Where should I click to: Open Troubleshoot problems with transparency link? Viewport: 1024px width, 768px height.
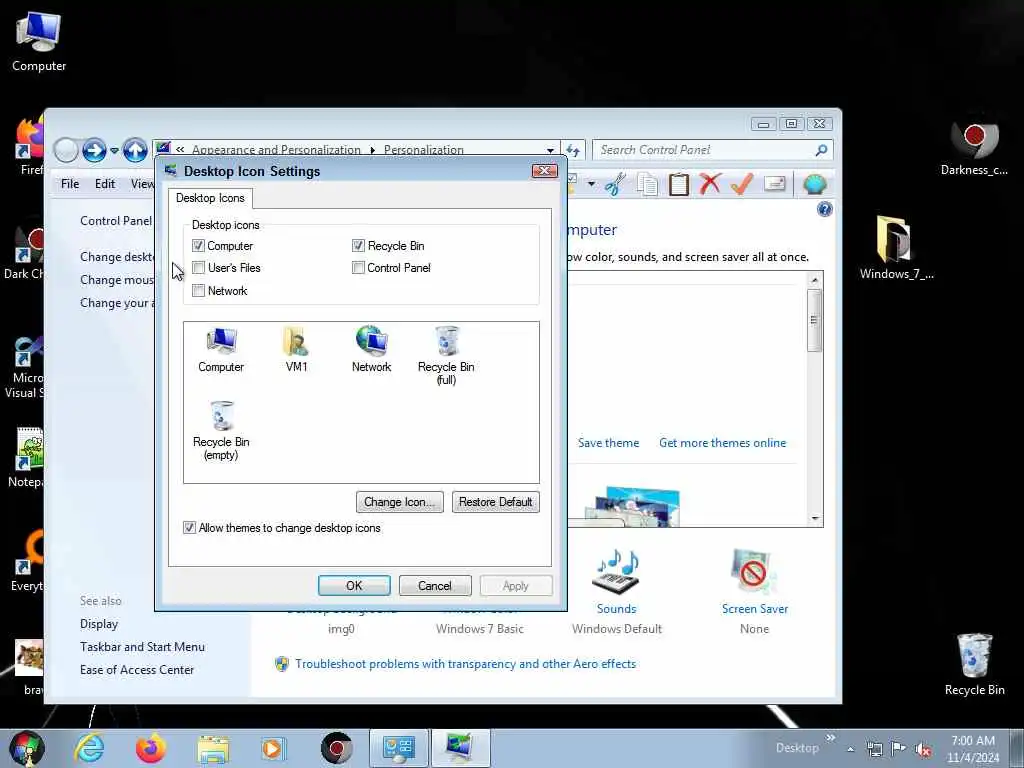pos(465,664)
